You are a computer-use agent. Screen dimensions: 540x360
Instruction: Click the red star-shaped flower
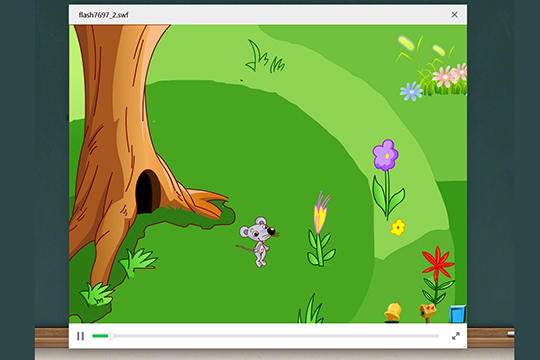(x=438, y=264)
